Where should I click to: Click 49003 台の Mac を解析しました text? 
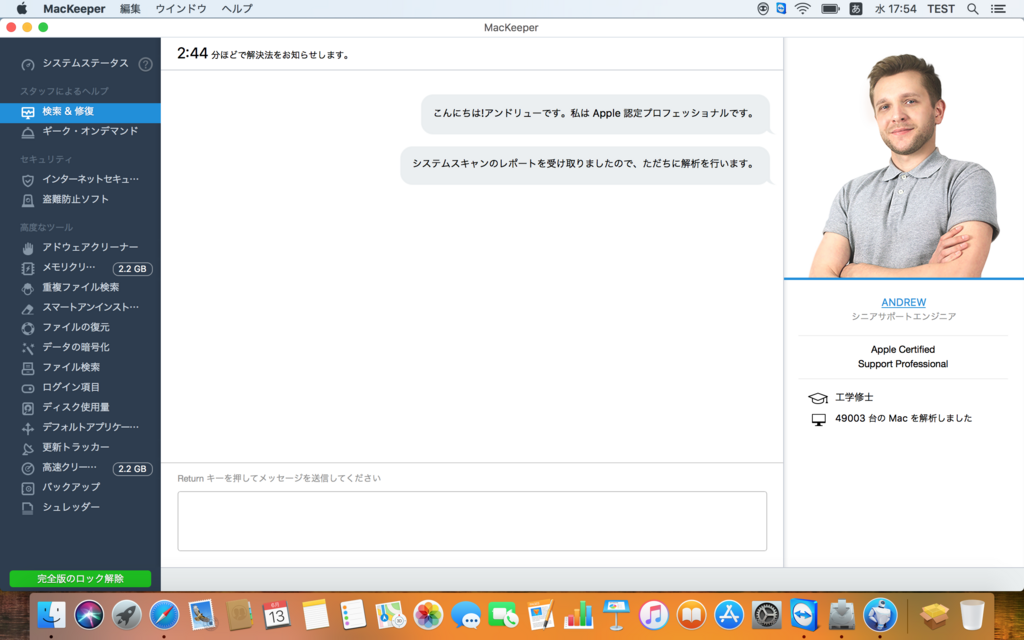coord(903,419)
